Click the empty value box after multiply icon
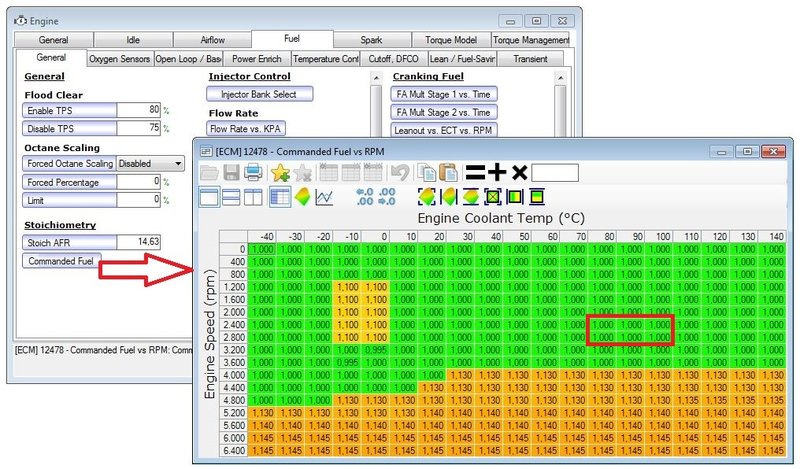 pyautogui.click(x=555, y=173)
